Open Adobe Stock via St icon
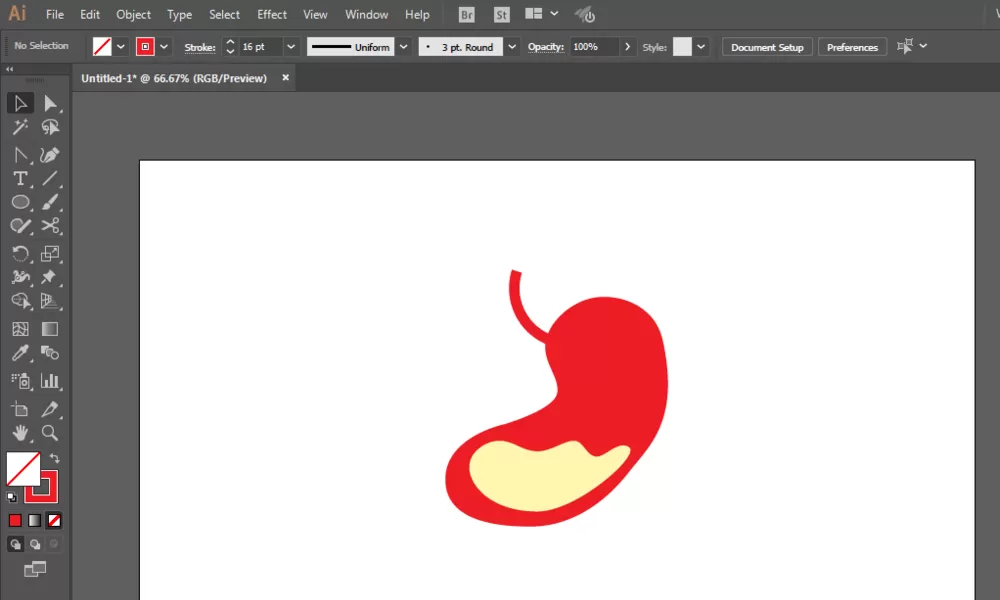 [x=502, y=15]
